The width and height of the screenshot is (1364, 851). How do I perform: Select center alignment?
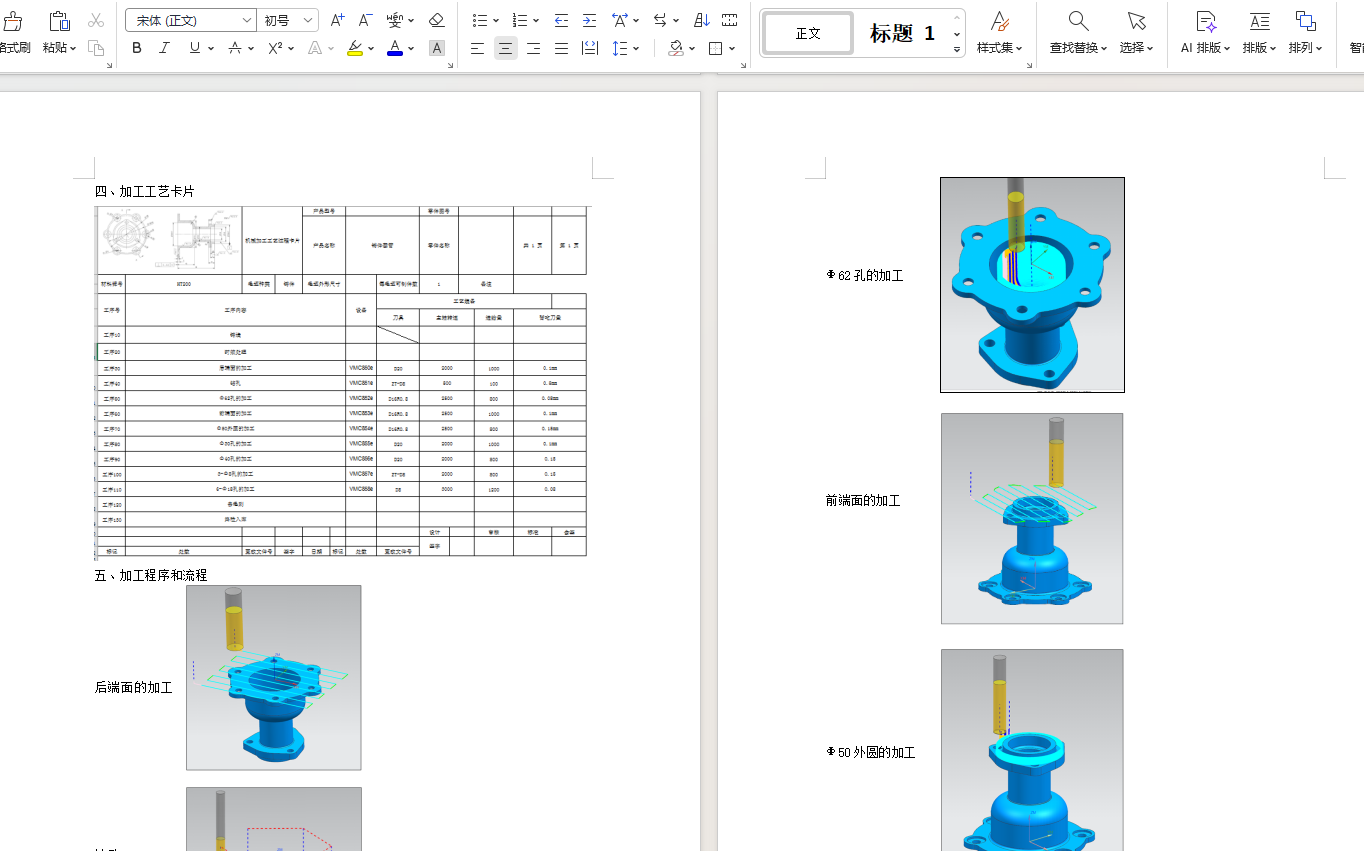pyautogui.click(x=506, y=48)
